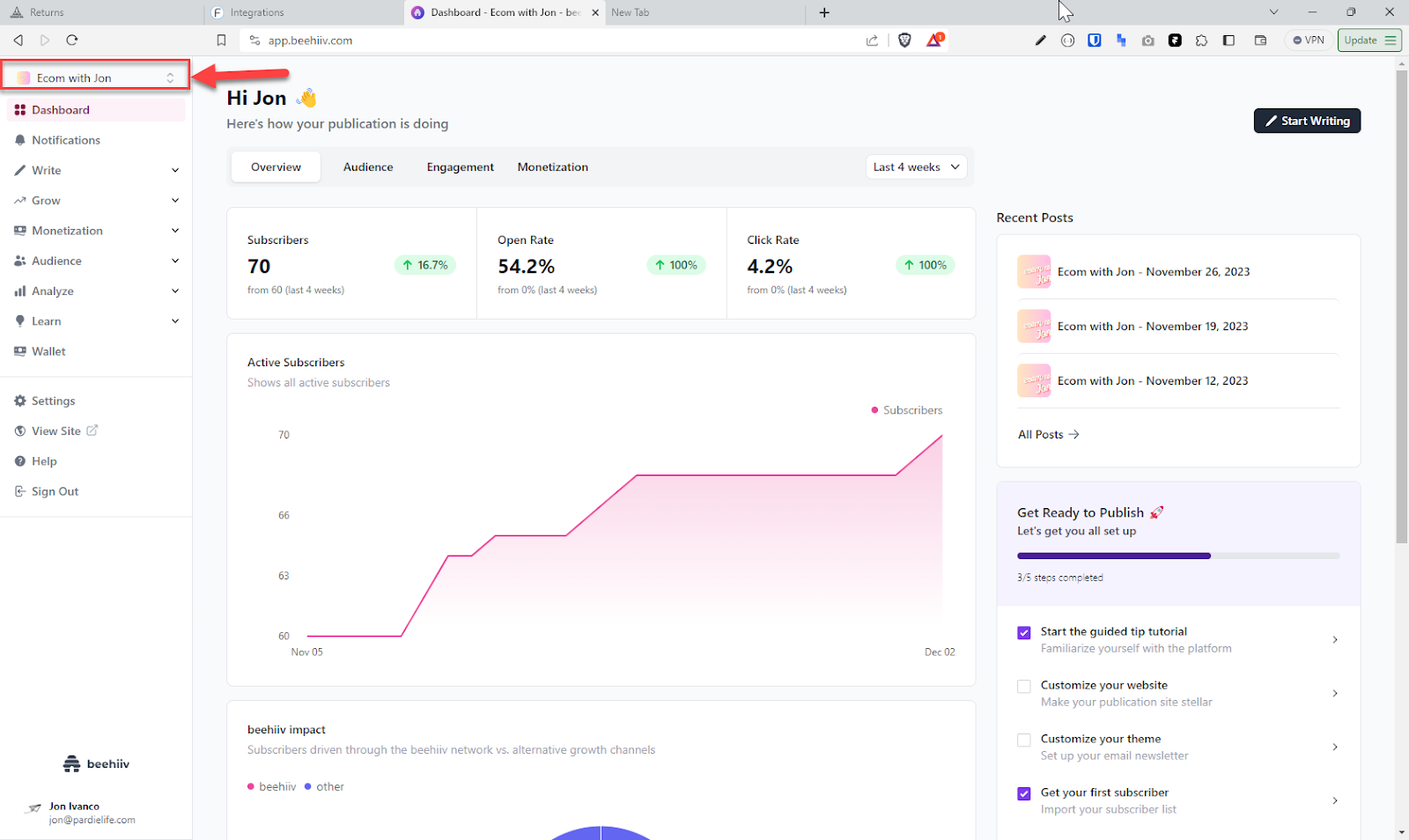Open the Brave wallet icon in toolbar

[x=1260, y=41]
